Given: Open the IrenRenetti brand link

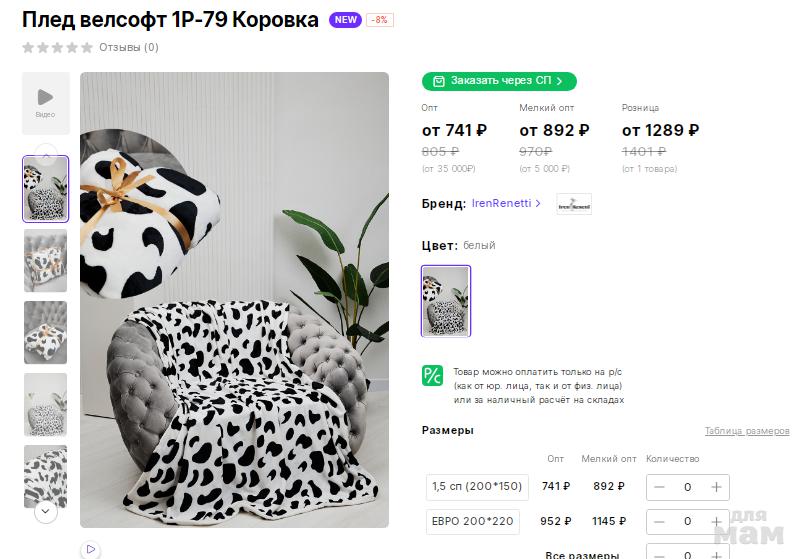Looking at the screenshot, I should point(506,204).
